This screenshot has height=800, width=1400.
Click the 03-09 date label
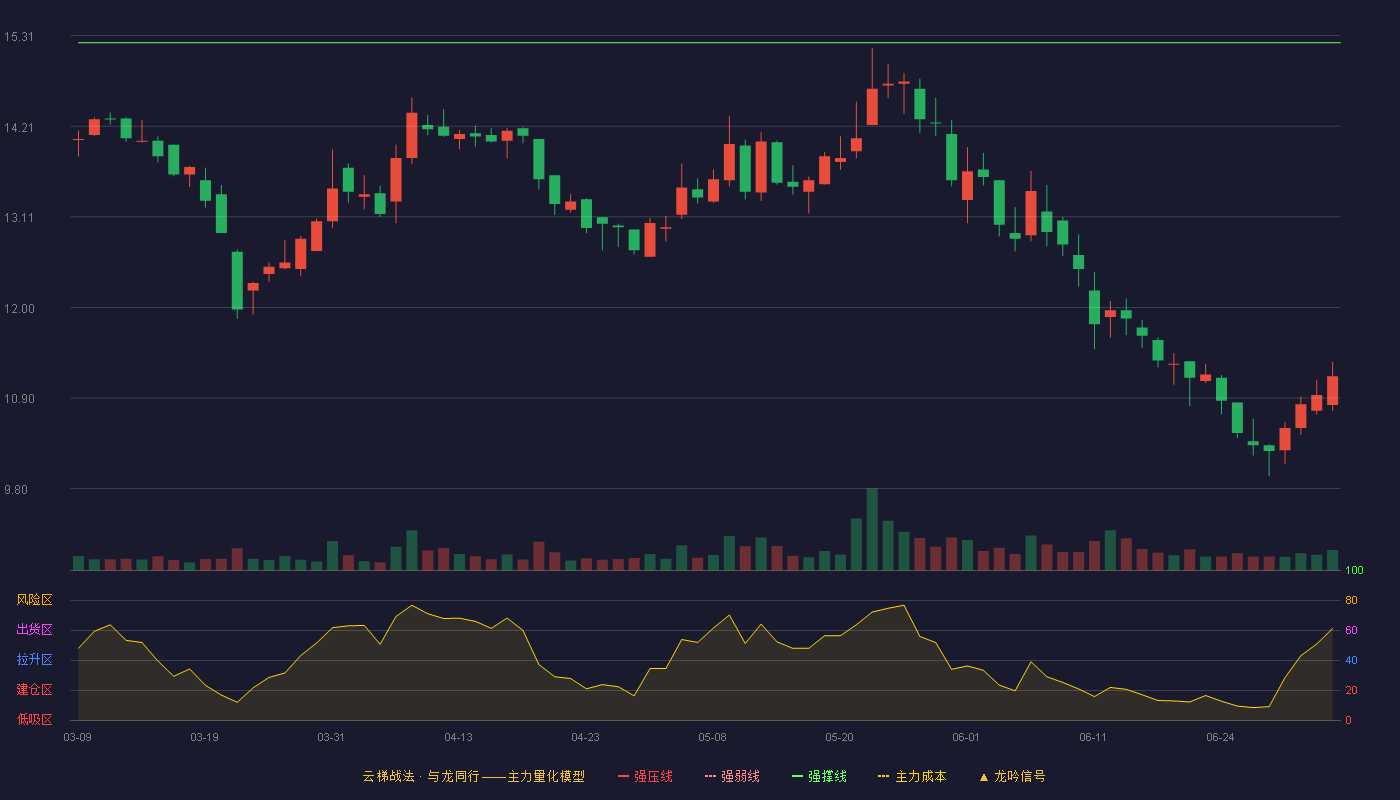pyautogui.click(x=78, y=737)
